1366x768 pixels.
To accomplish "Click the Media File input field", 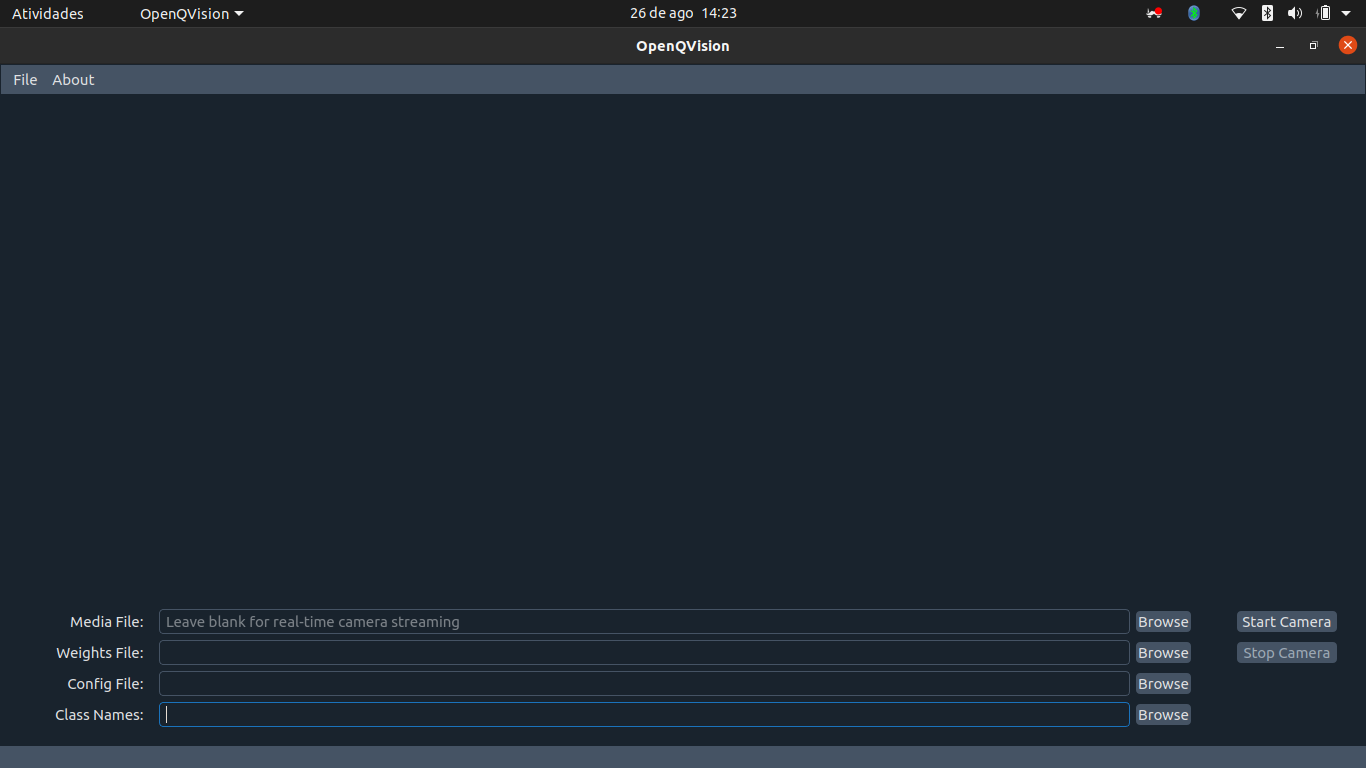I will (644, 622).
